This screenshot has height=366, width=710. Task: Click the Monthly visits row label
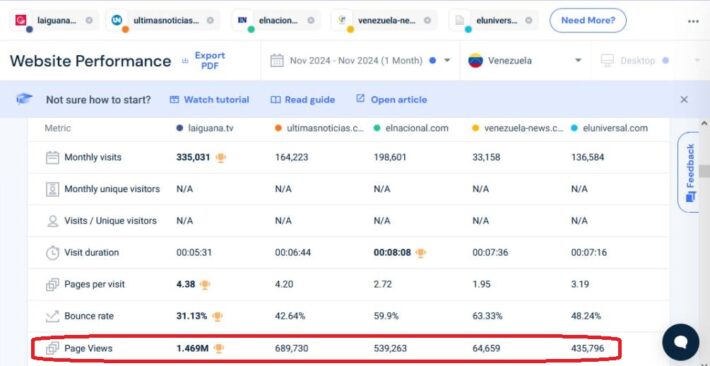coord(93,158)
